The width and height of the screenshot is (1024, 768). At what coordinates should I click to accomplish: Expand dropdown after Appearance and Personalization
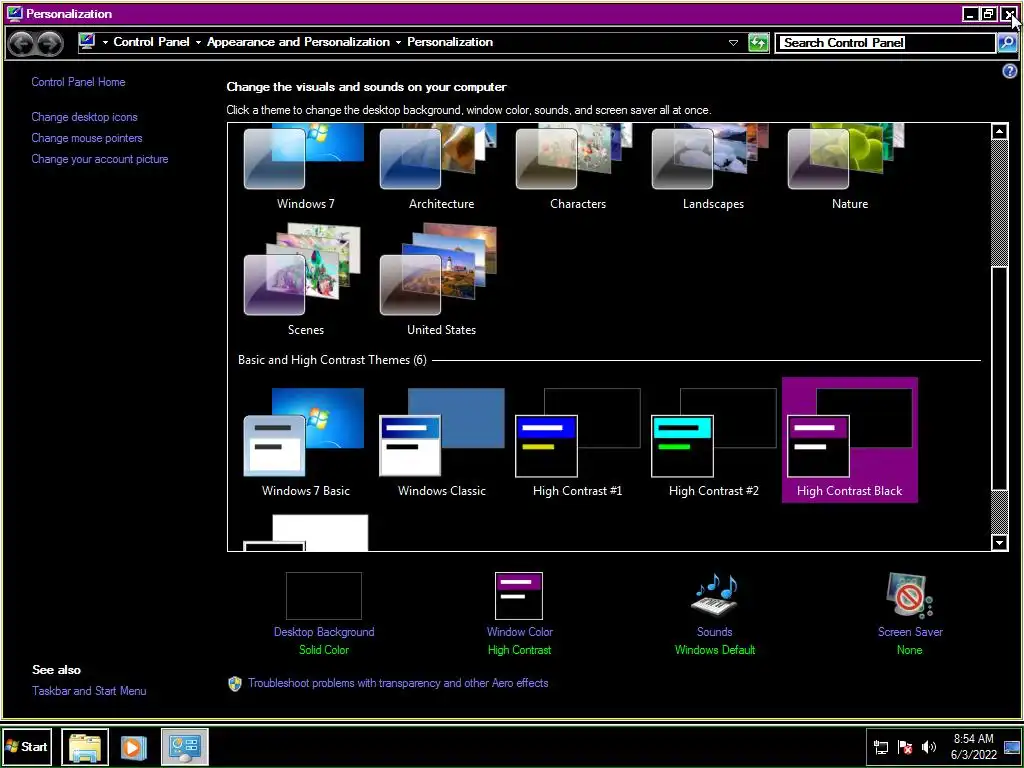398,42
